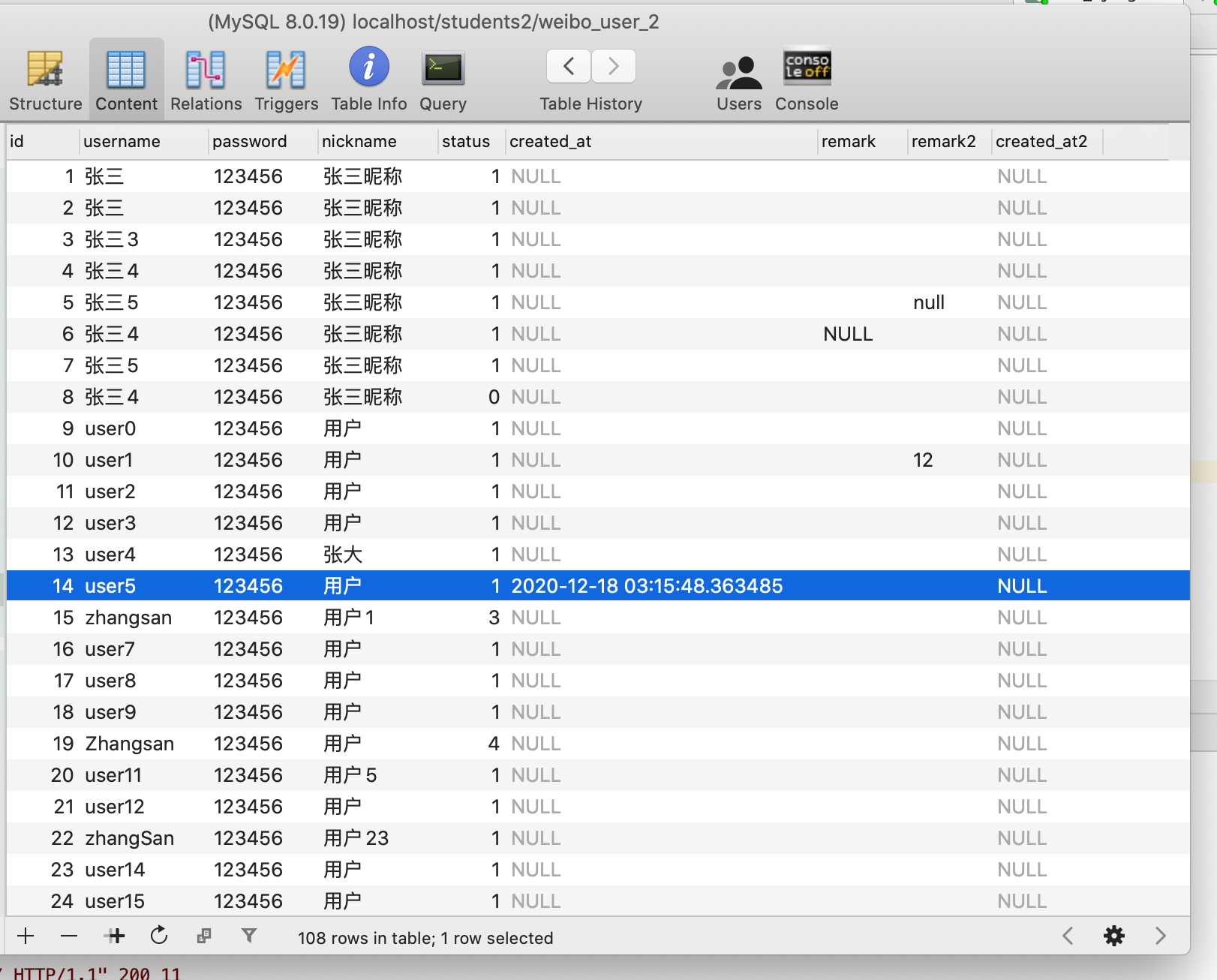Image resolution: width=1217 pixels, height=980 pixels.
Task: Select the created_at timestamp in row 14
Action: coord(647,586)
